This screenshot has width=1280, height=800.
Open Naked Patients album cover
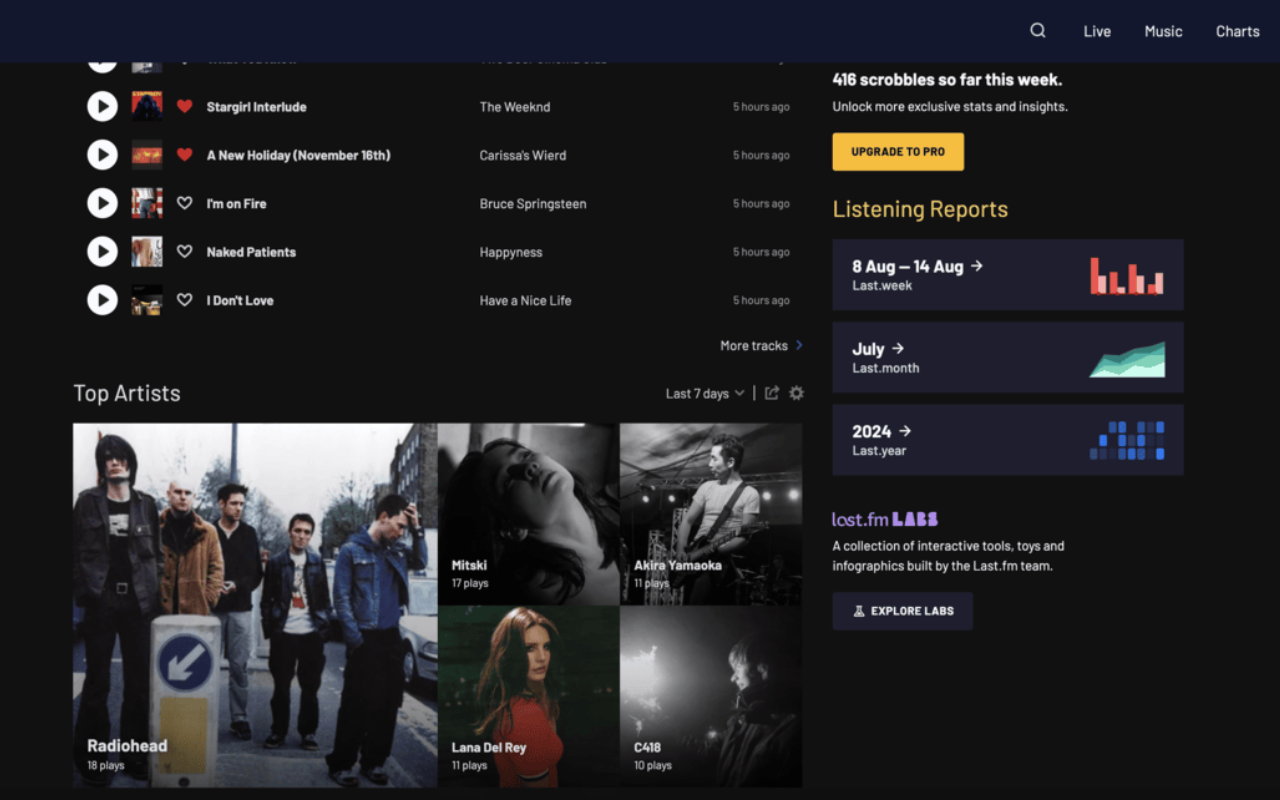(x=147, y=252)
